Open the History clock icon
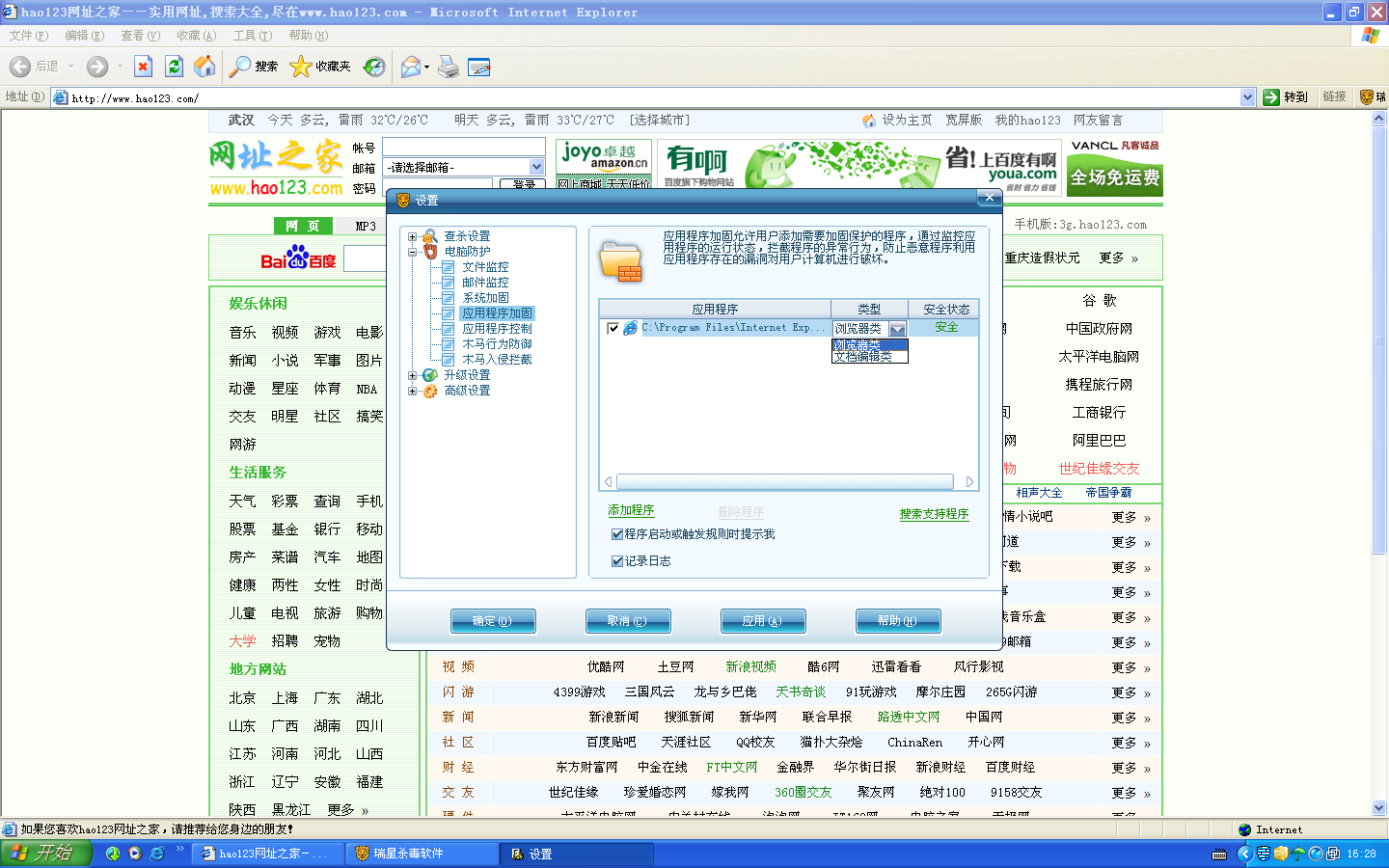The image size is (1389, 868). [374, 67]
